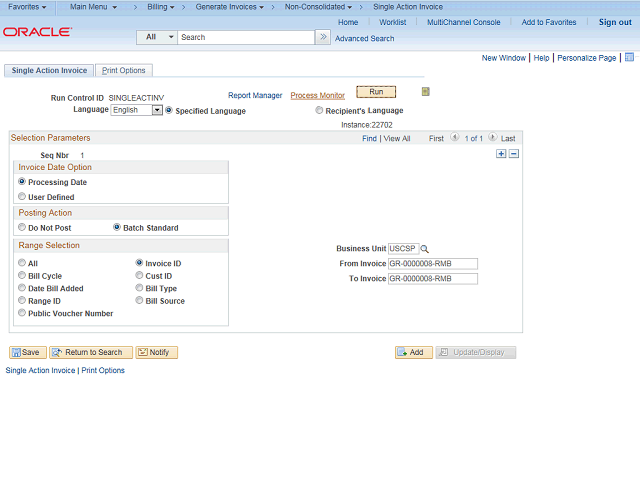
Task: Select Do Not Post posting action
Action: point(22,227)
